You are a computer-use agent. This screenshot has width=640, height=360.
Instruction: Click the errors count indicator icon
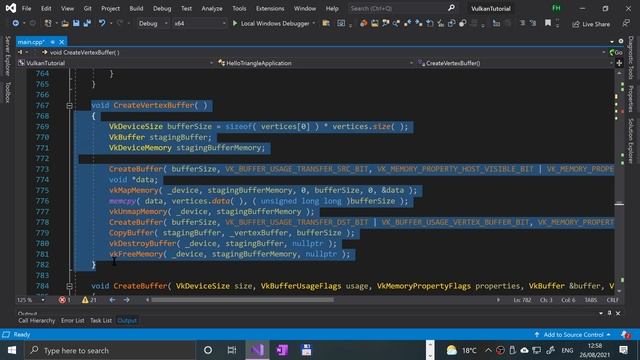tap(62, 300)
